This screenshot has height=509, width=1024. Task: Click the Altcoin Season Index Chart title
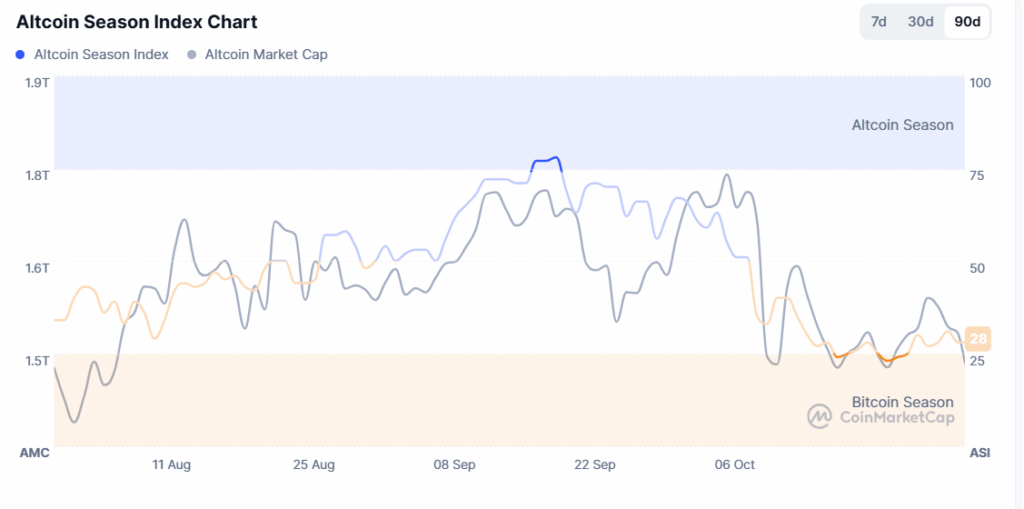point(137,22)
